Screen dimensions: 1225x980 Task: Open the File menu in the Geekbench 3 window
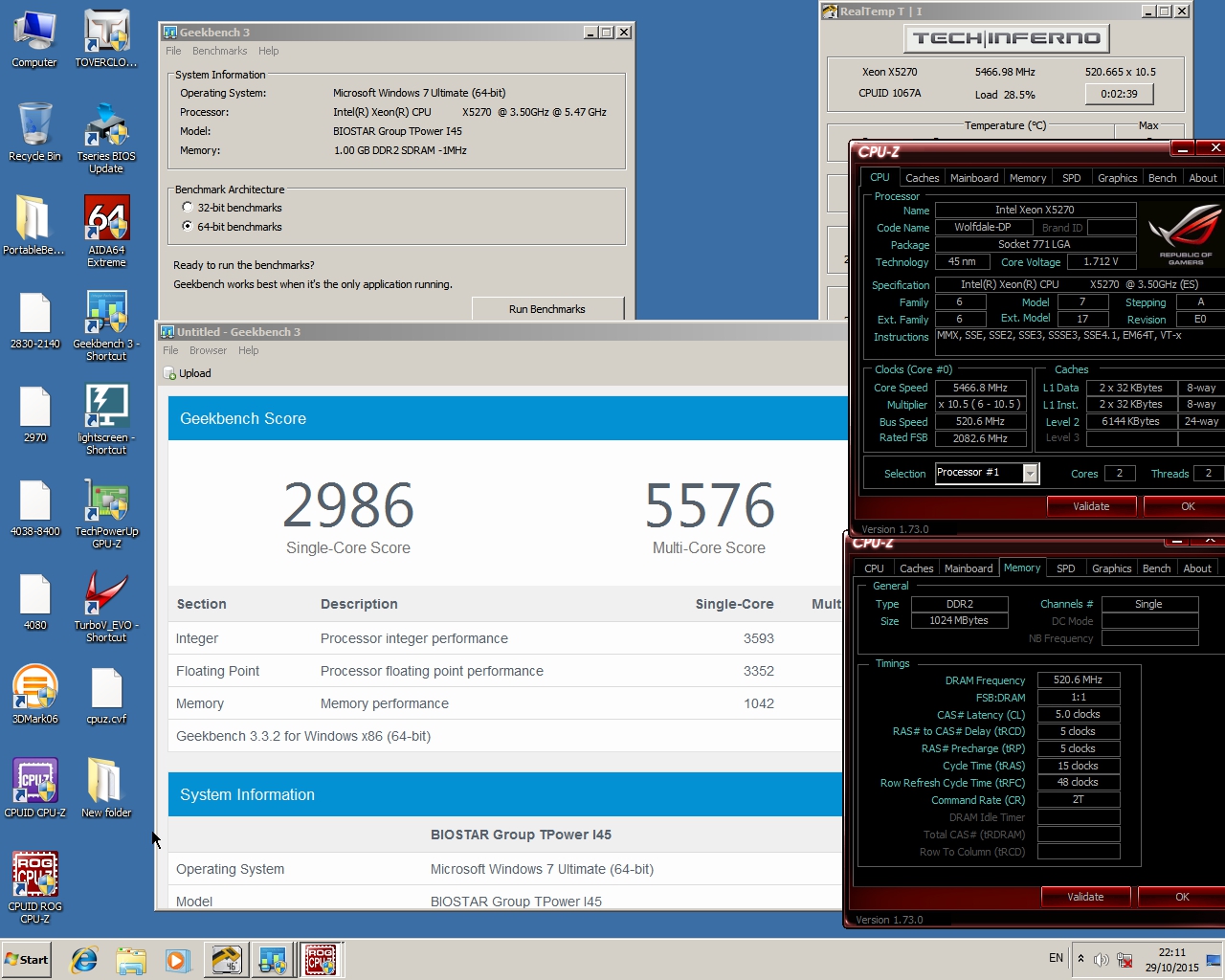[x=173, y=51]
